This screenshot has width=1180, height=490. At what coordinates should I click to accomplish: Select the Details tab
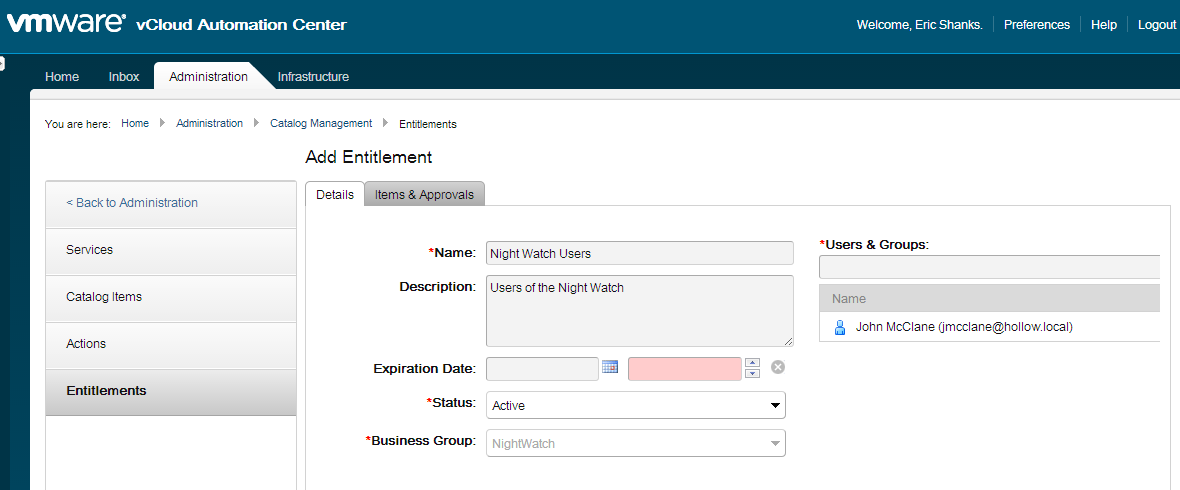click(x=335, y=195)
